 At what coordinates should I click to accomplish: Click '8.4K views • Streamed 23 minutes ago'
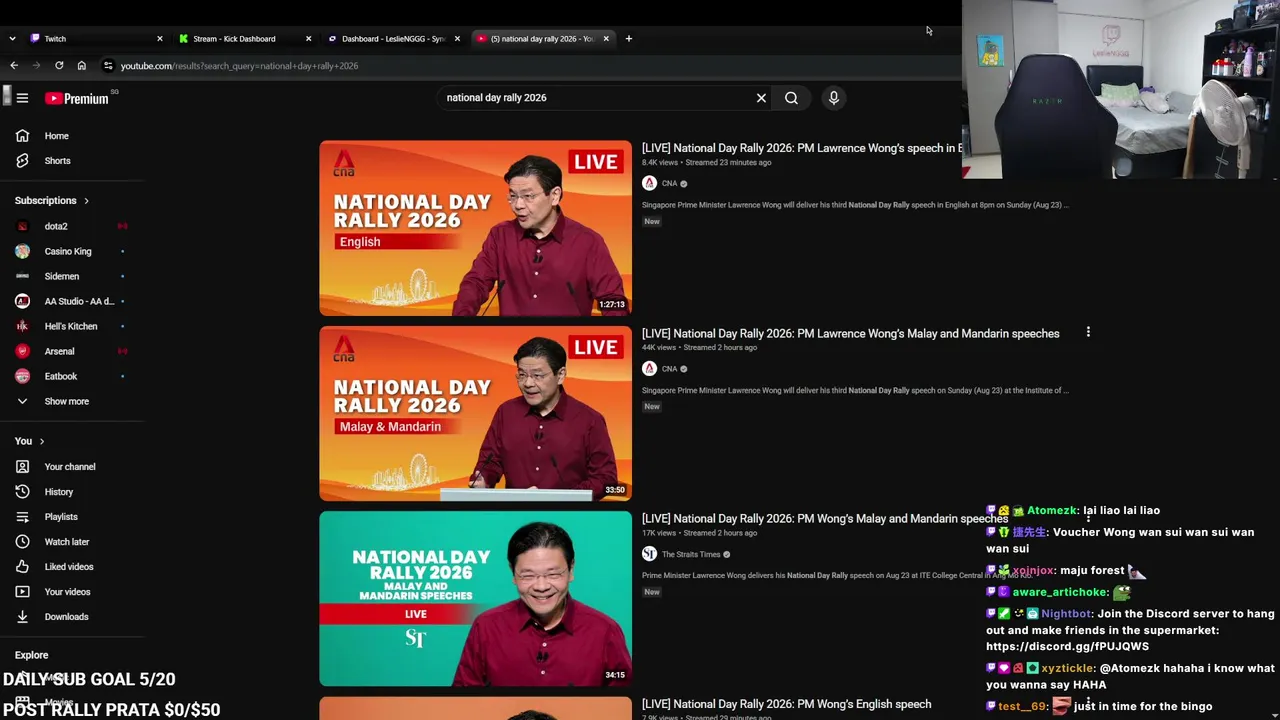tap(706, 162)
